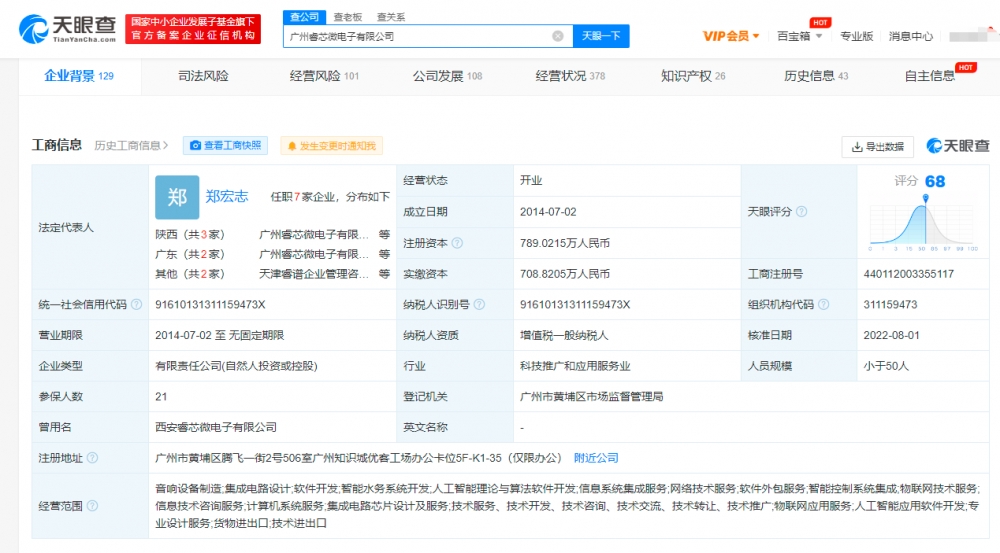The image size is (1000, 553).
Task: Click 导出数据 export button
Action: (x=878, y=147)
